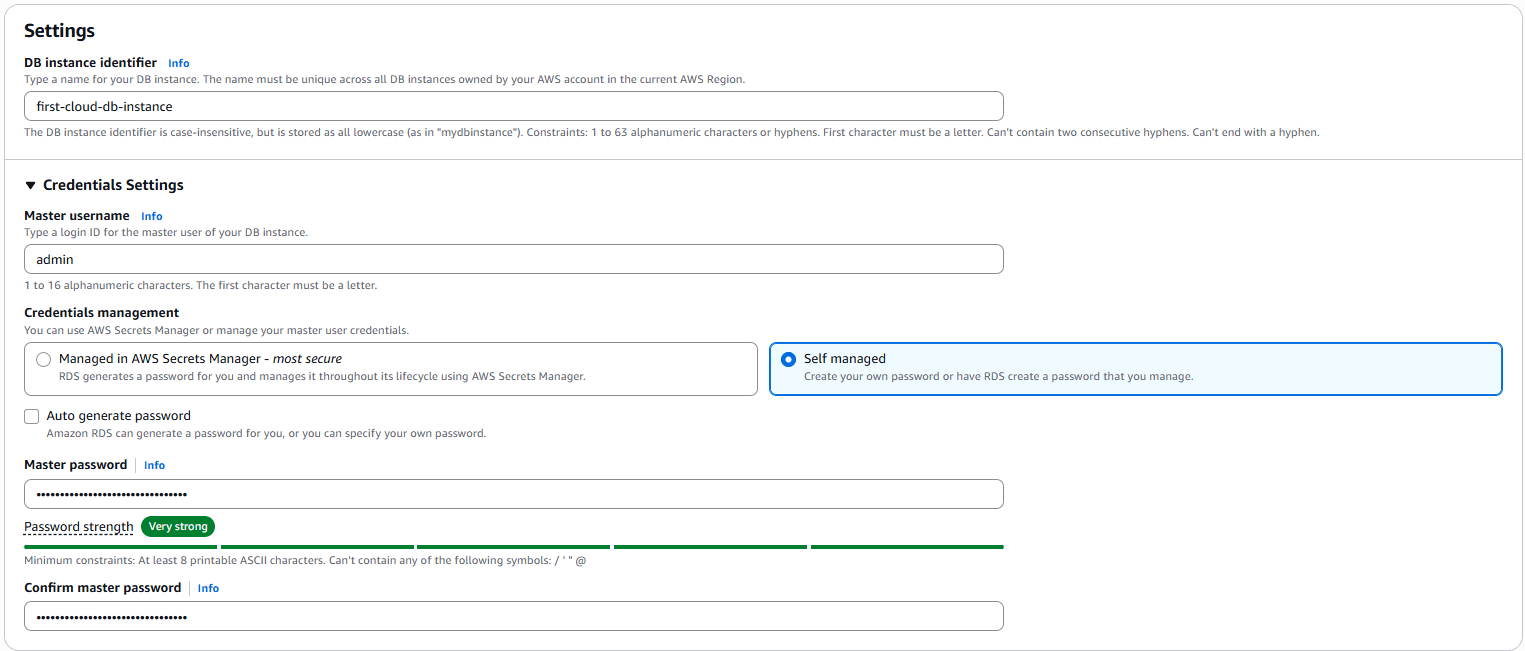
Task: Click the Settings section heading
Action: (x=60, y=31)
